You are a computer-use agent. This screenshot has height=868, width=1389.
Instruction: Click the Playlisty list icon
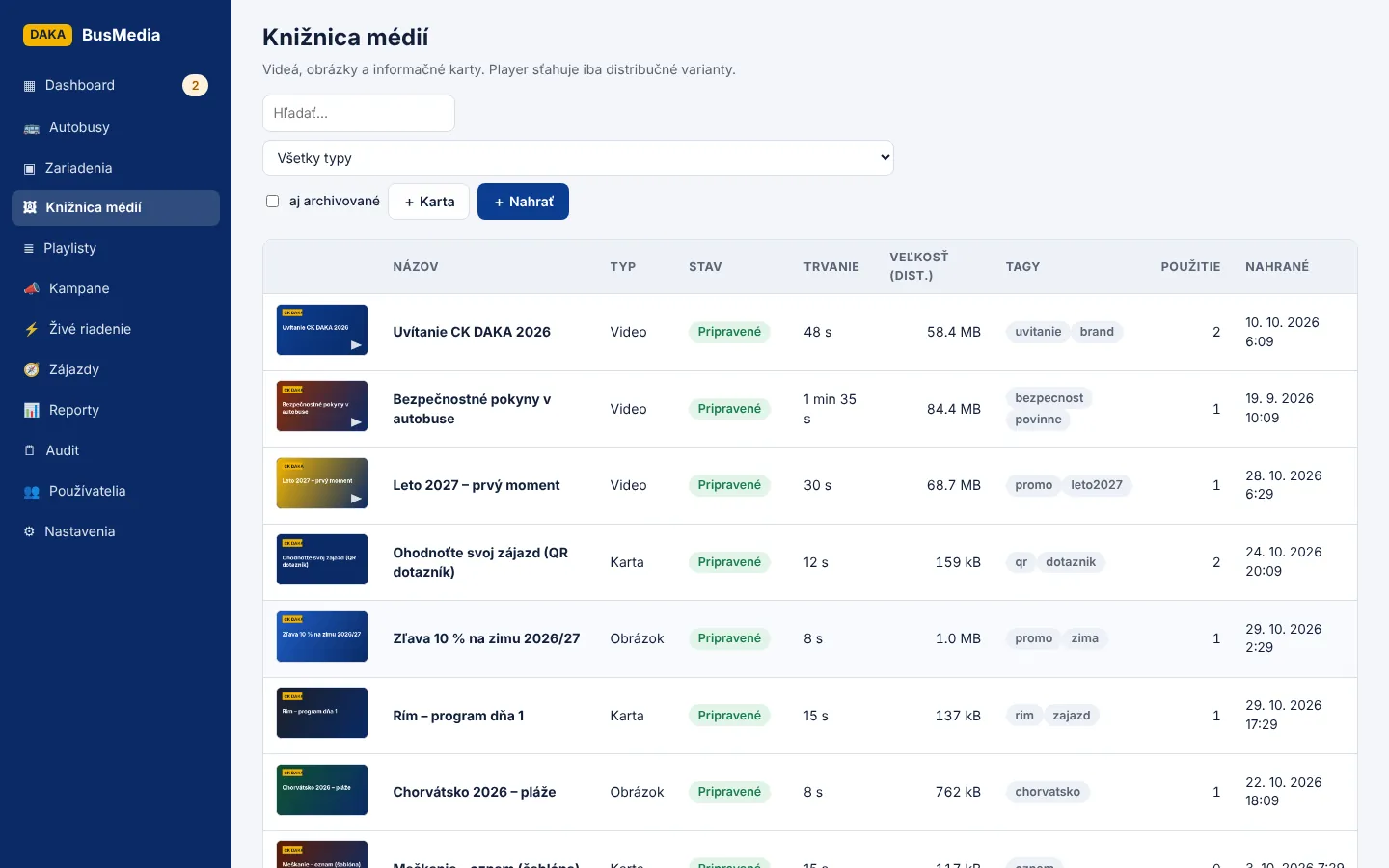[29, 249]
